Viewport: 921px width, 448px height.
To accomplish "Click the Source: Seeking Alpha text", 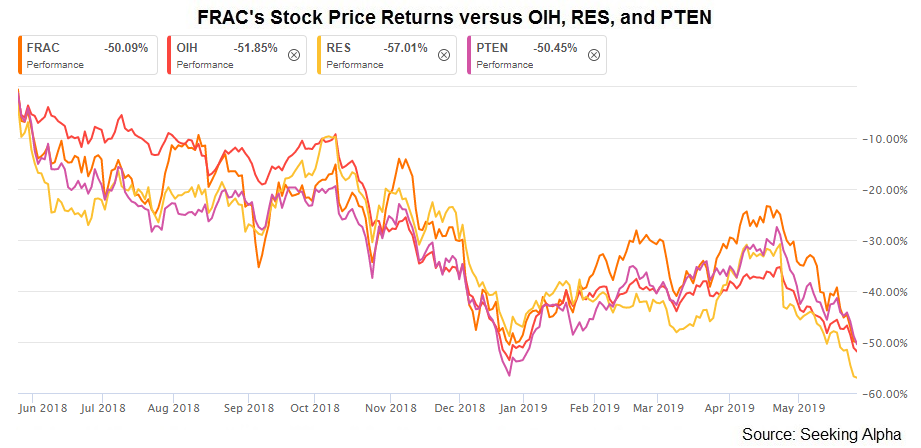I will pyautogui.click(x=821, y=434).
